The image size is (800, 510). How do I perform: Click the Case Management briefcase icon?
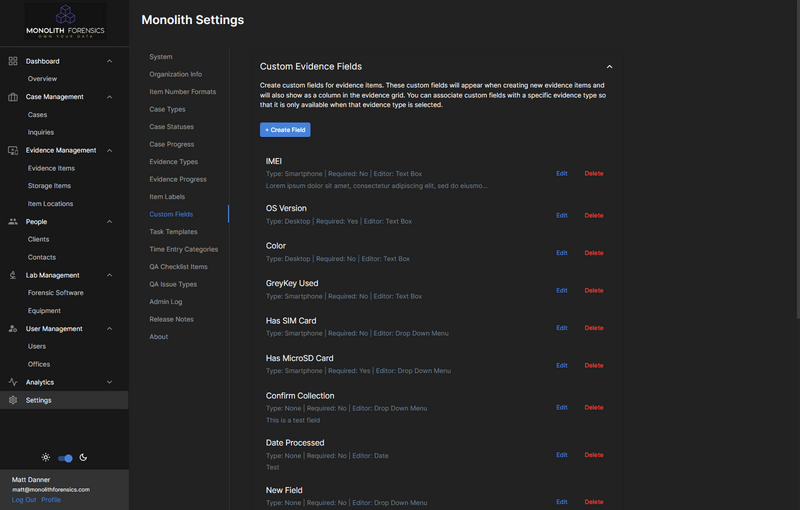(x=13, y=97)
